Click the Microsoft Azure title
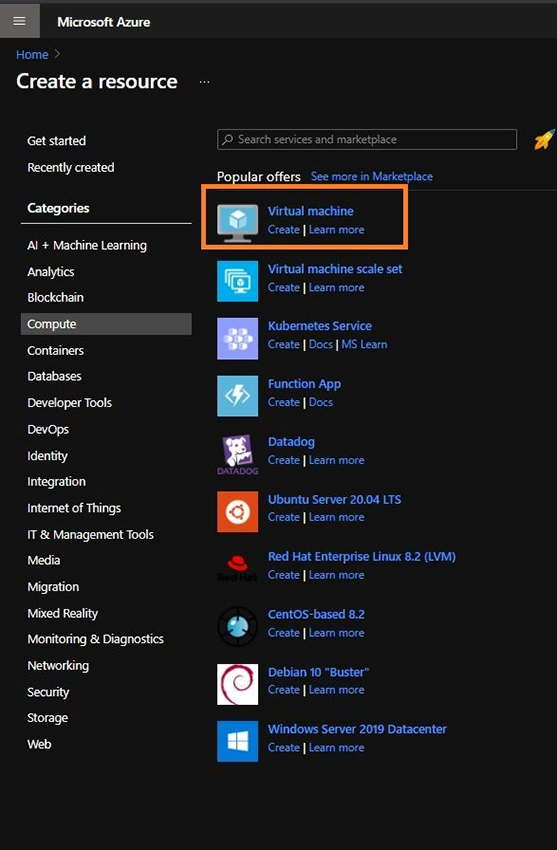Screen dimensions: 557x850 point(103,22)
